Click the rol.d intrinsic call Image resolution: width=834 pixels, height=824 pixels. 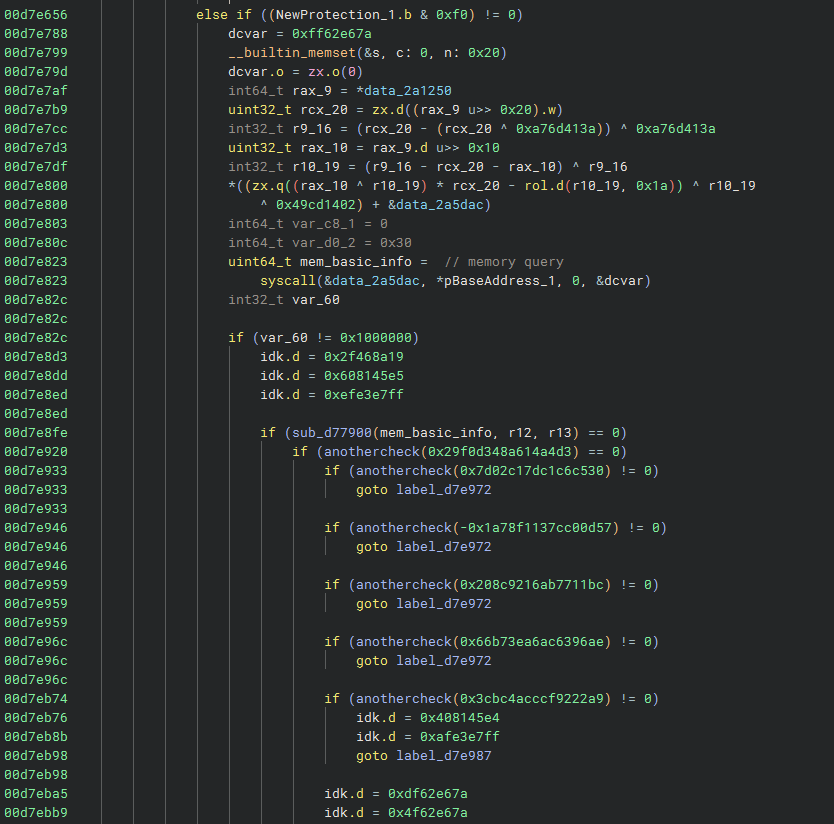click(545, 186)
